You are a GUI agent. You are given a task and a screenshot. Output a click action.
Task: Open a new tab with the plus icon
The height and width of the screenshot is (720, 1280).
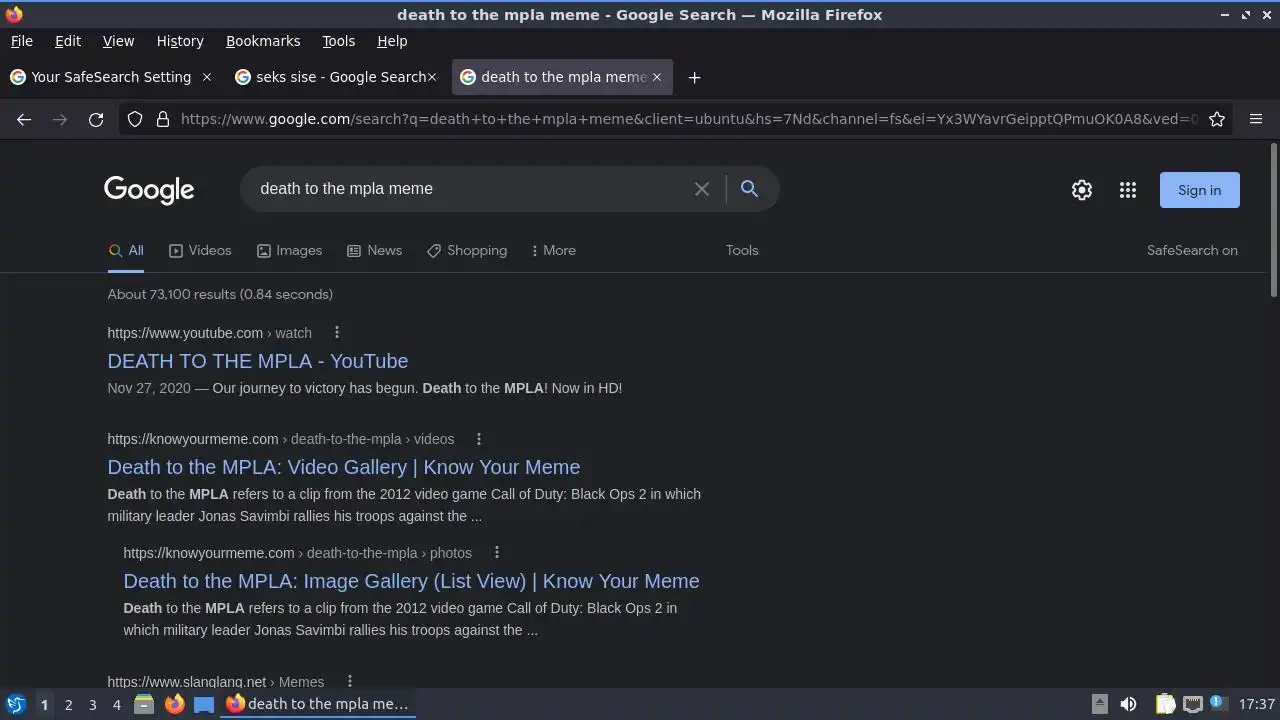[694, 77]
